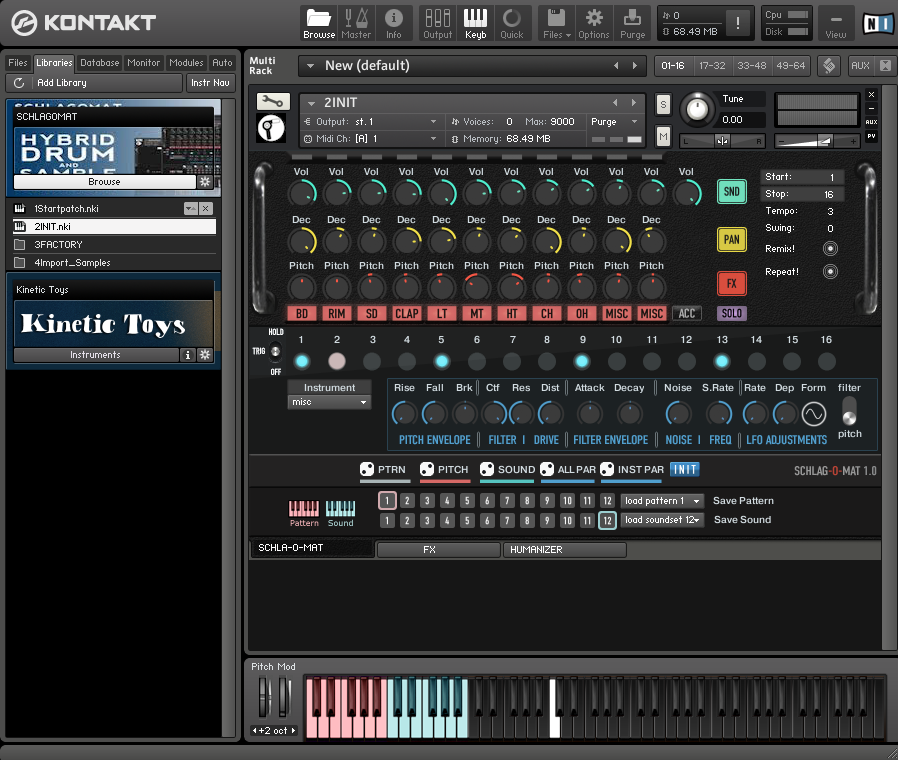Screen dimensions: 898x760
Task: Open the Master editor
Action: [x=356, y=23]
